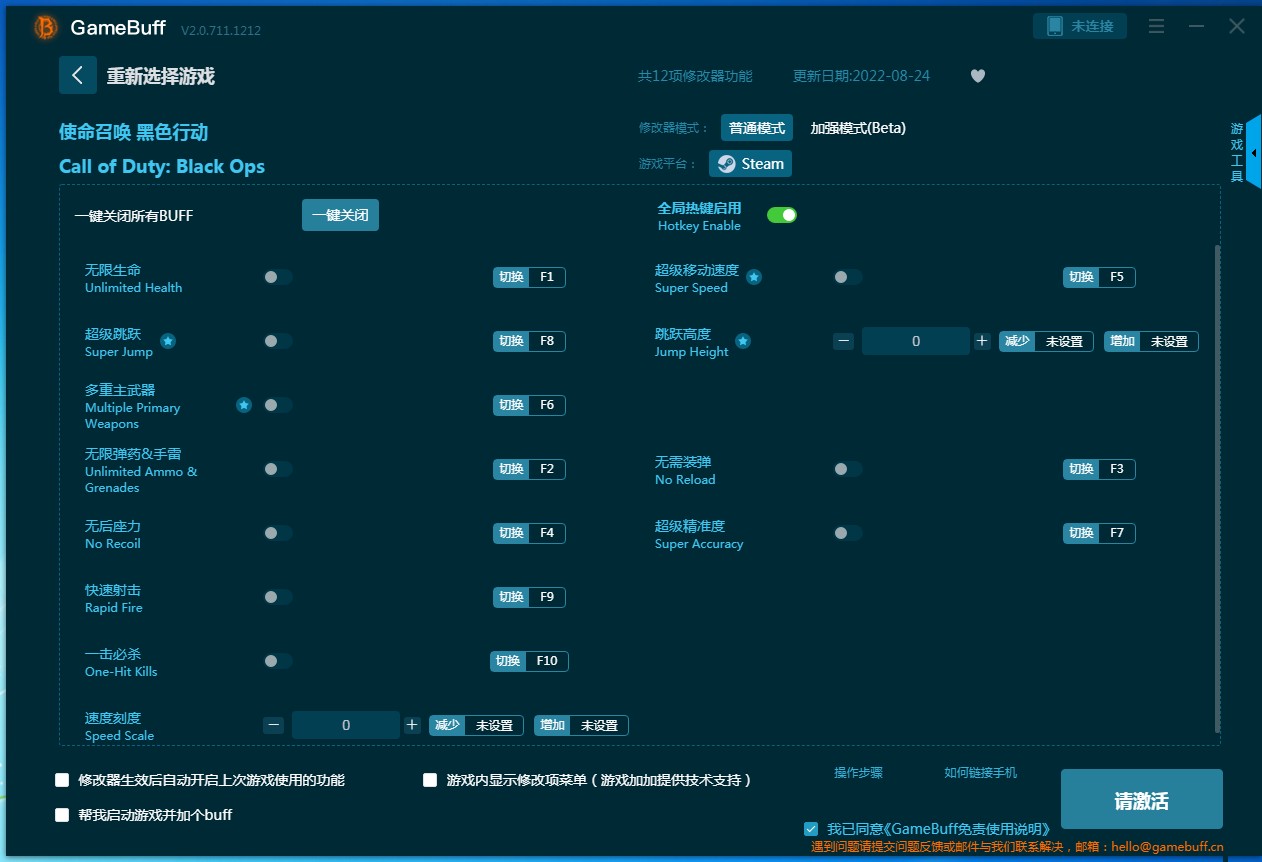Viewport: 1262px width, 862px height.
Task: Increase the Jump Height value with plus
Action: tap(982, 341)
